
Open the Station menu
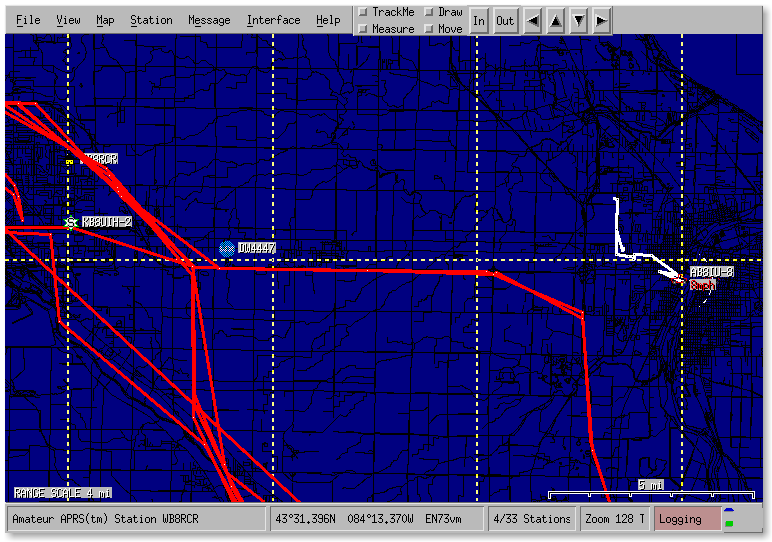point(151,20)
